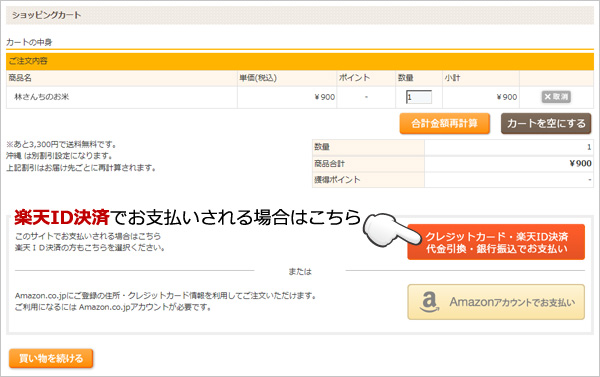Click the quantity input field for 林さんちのお米

(419, 97)
